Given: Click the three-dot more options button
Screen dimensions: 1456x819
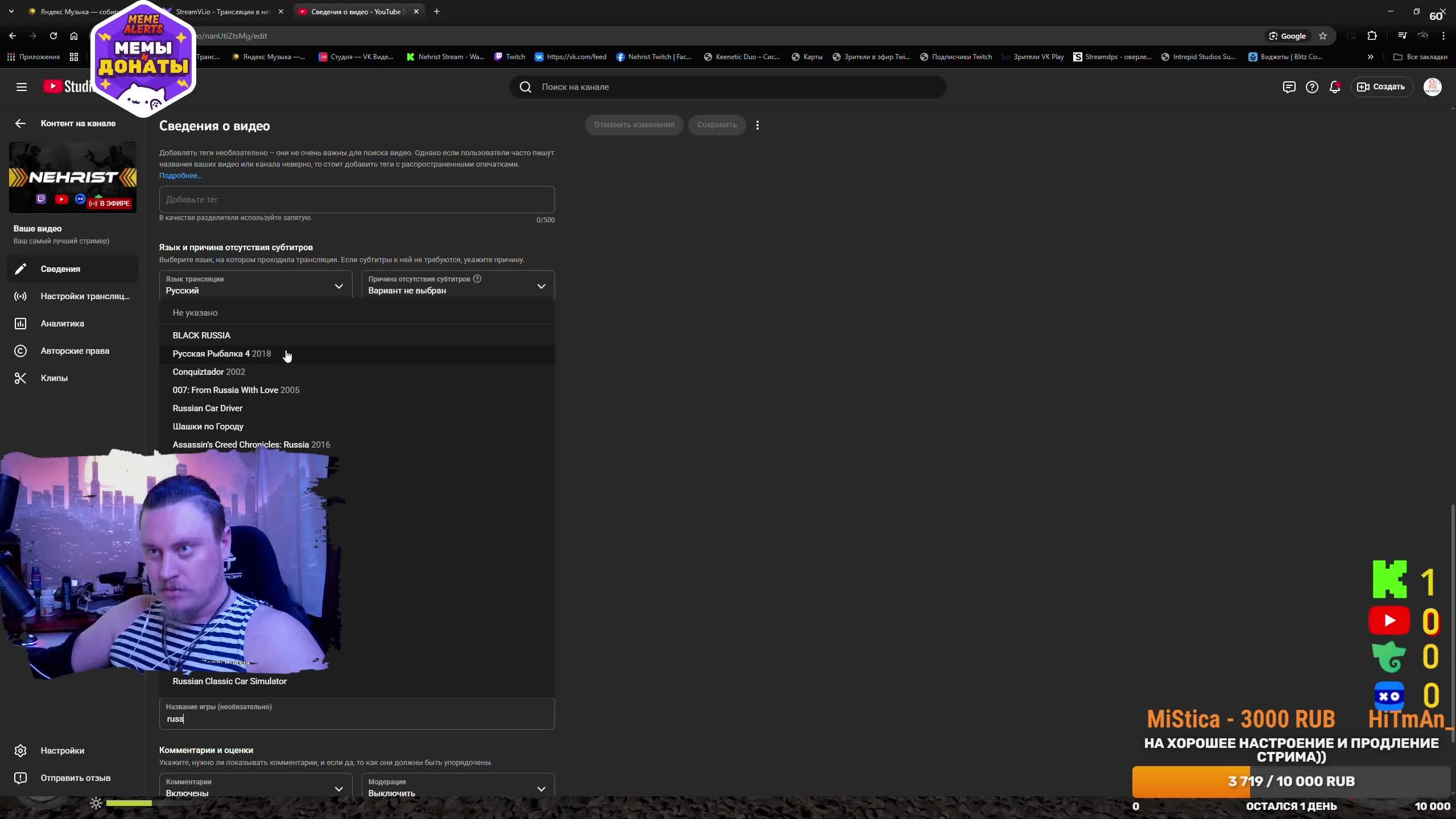Looking at the screenshot, I should coord(757,125).
